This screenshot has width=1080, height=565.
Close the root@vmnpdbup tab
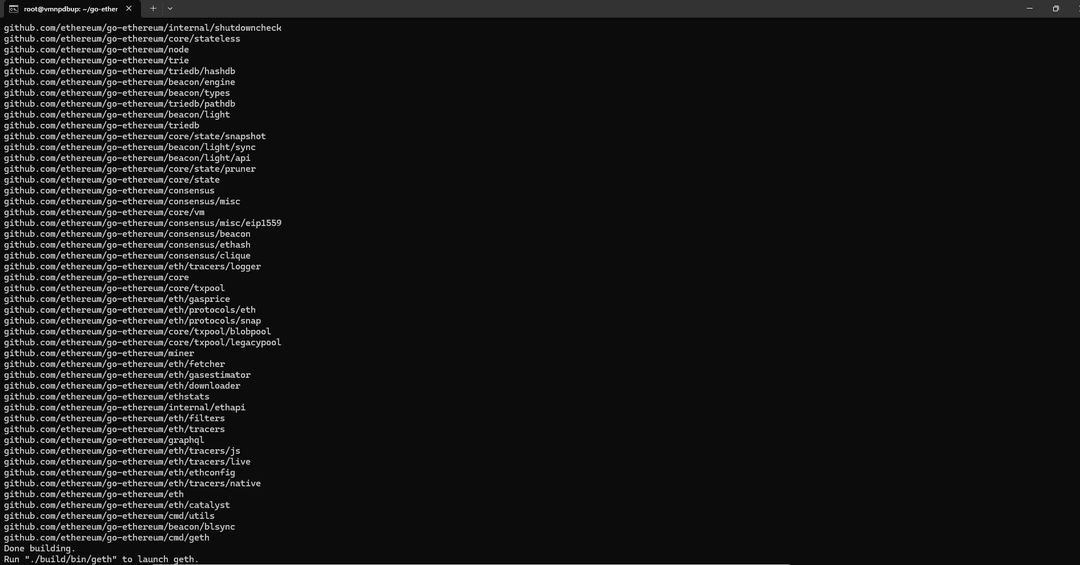click(131, 8)
